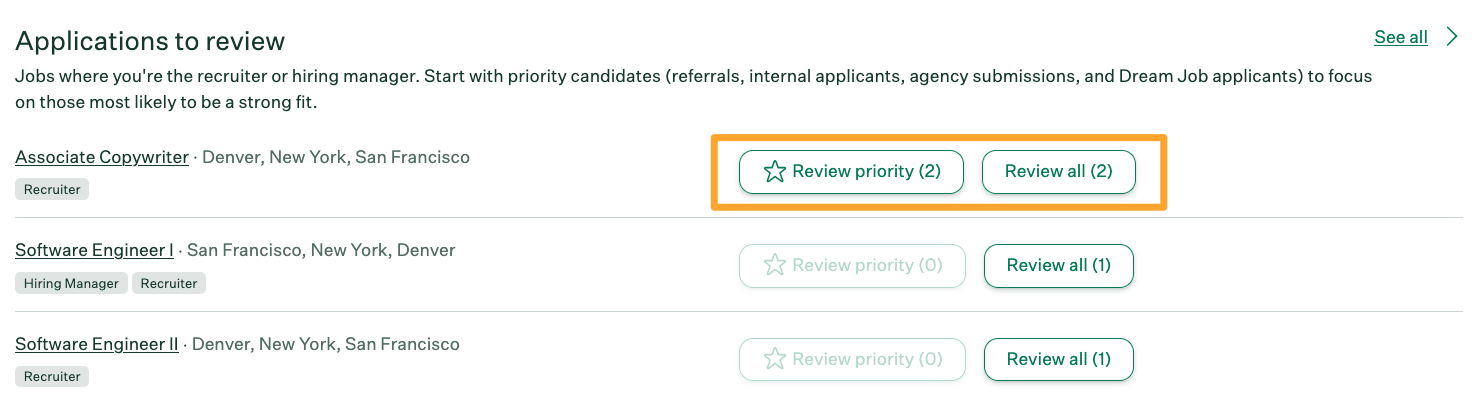Viewport: 1480px width, 397px height.
Task: Open the Associate Copywriter job link
Action: (102, 157)
